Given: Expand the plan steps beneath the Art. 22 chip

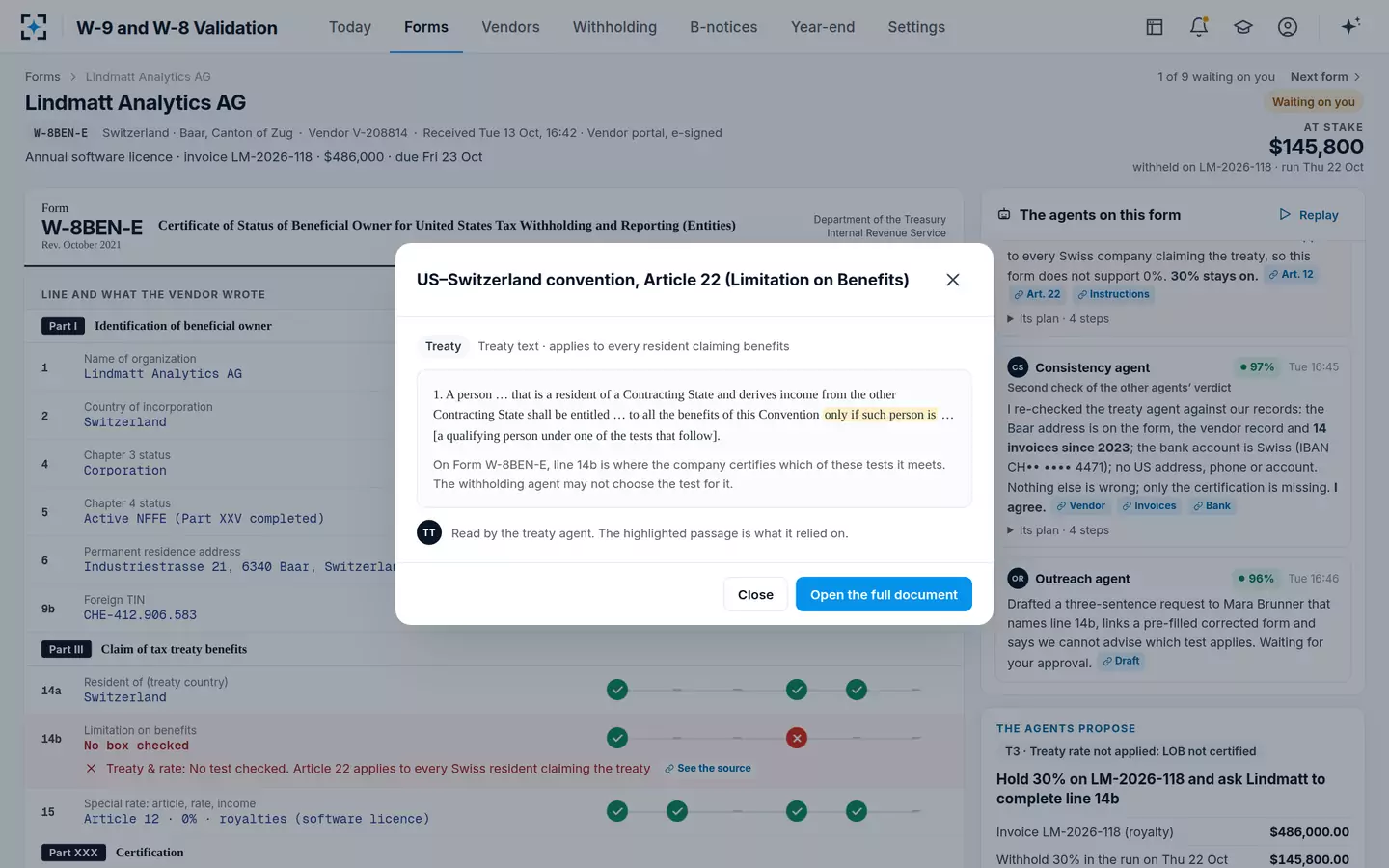Looking at the screenshot, I should [1058, 319].
